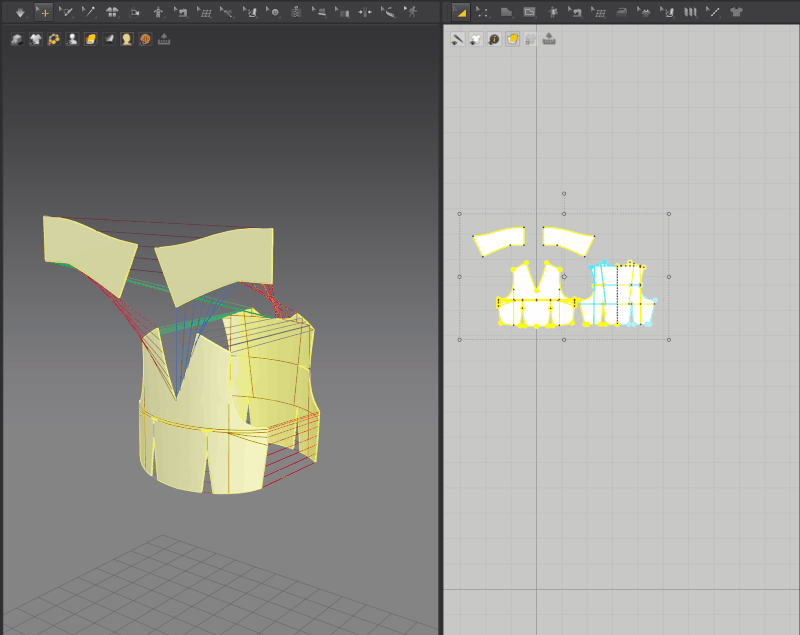Click the export tray icon in 2D window
The width and height of the screenshot is (800, 635).
pyautogui.click(x=549, y=40)
